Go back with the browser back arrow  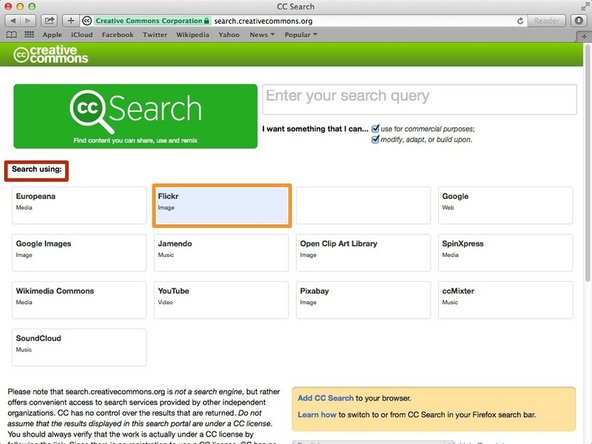click(12, 21)
